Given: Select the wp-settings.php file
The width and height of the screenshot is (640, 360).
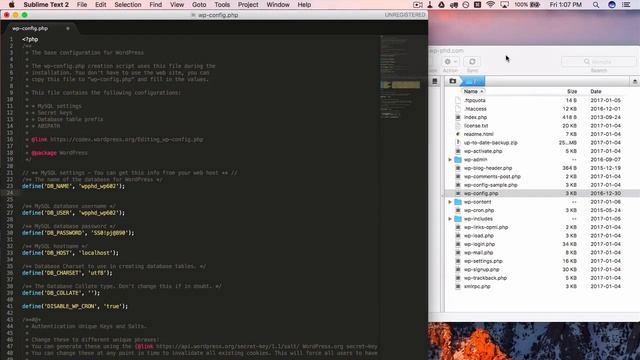Looking at the screenshot, I should click(483, 261).
